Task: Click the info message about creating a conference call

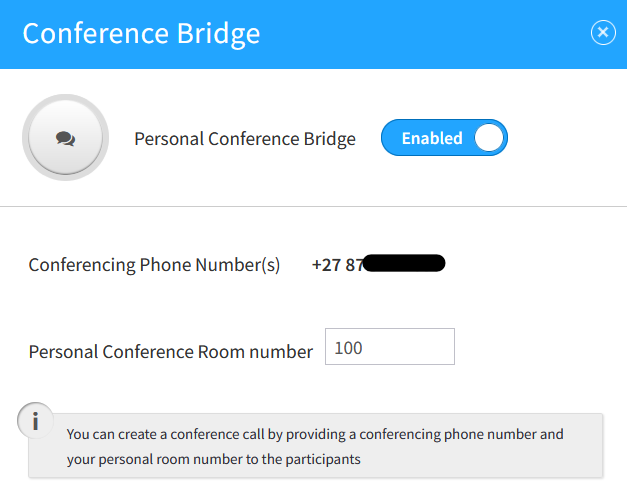Action: [x=315, y=435]
